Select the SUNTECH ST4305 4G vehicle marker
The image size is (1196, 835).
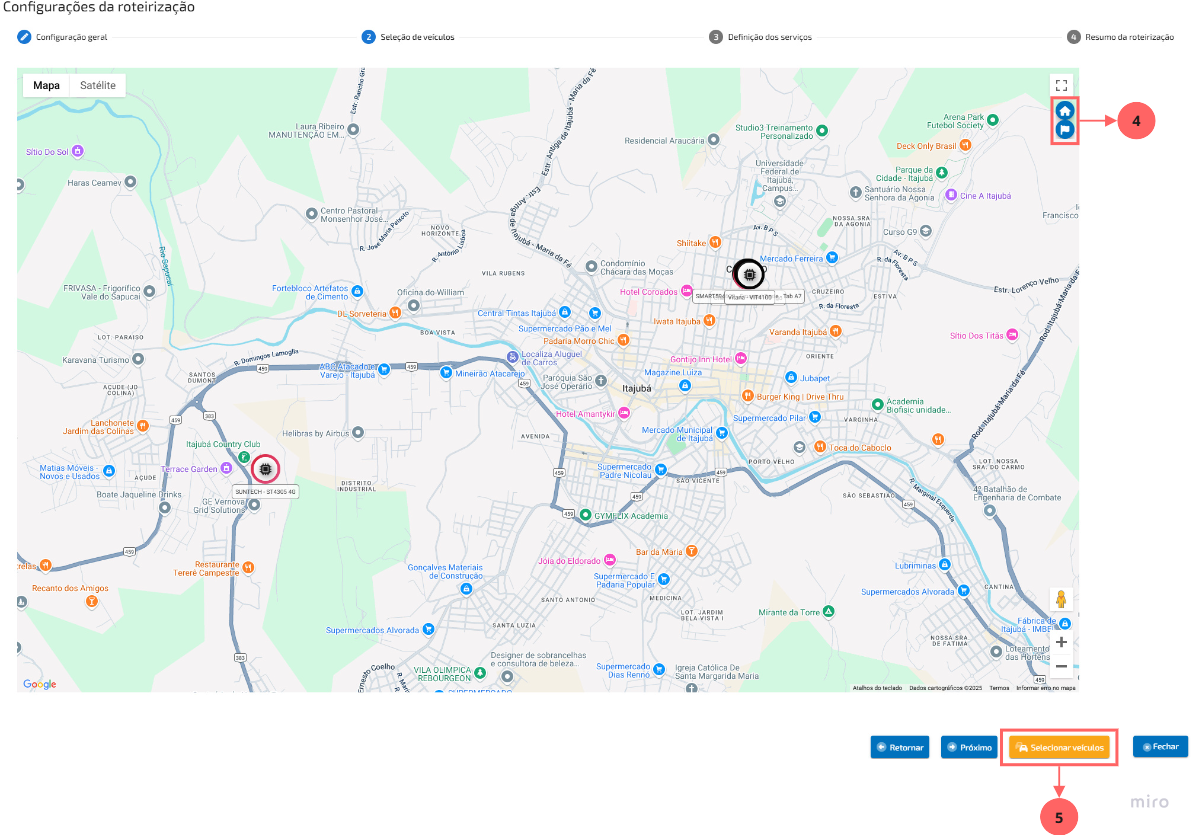(x=265, y=469)
